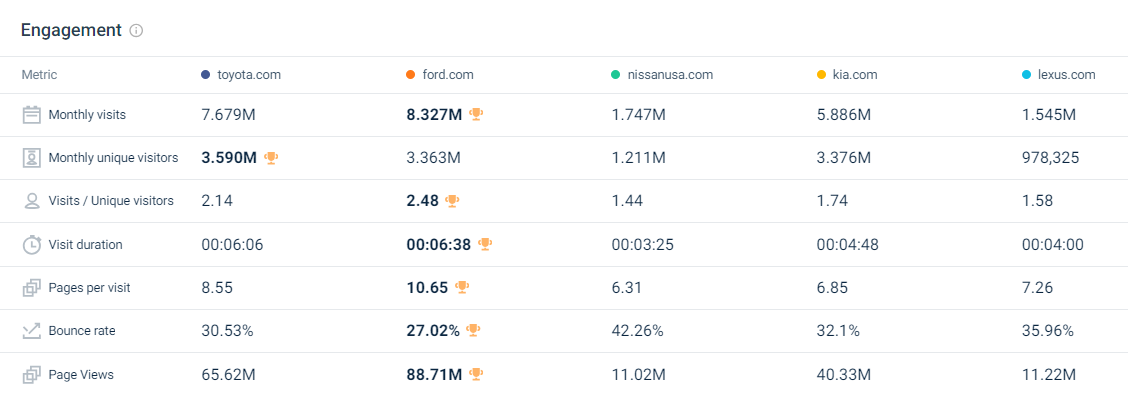The height and width of the screenshot is (418, 1128).
Task: Click the Engagement section title
Action: click(71, 30)
